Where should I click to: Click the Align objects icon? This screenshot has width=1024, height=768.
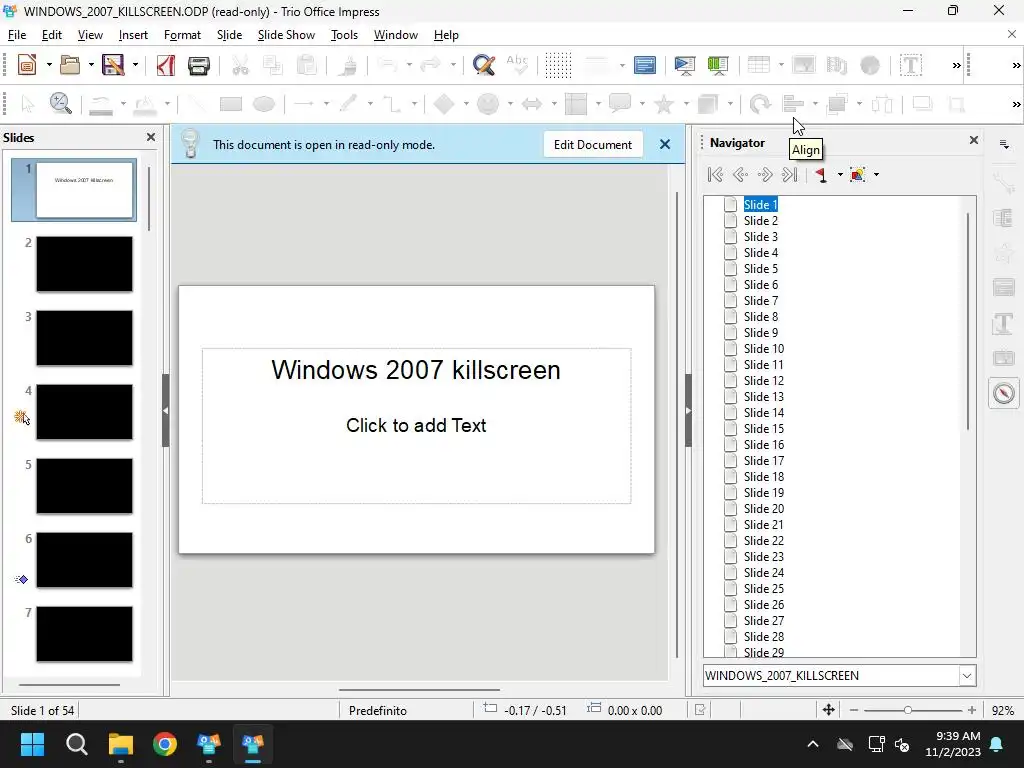click(793, 104)
